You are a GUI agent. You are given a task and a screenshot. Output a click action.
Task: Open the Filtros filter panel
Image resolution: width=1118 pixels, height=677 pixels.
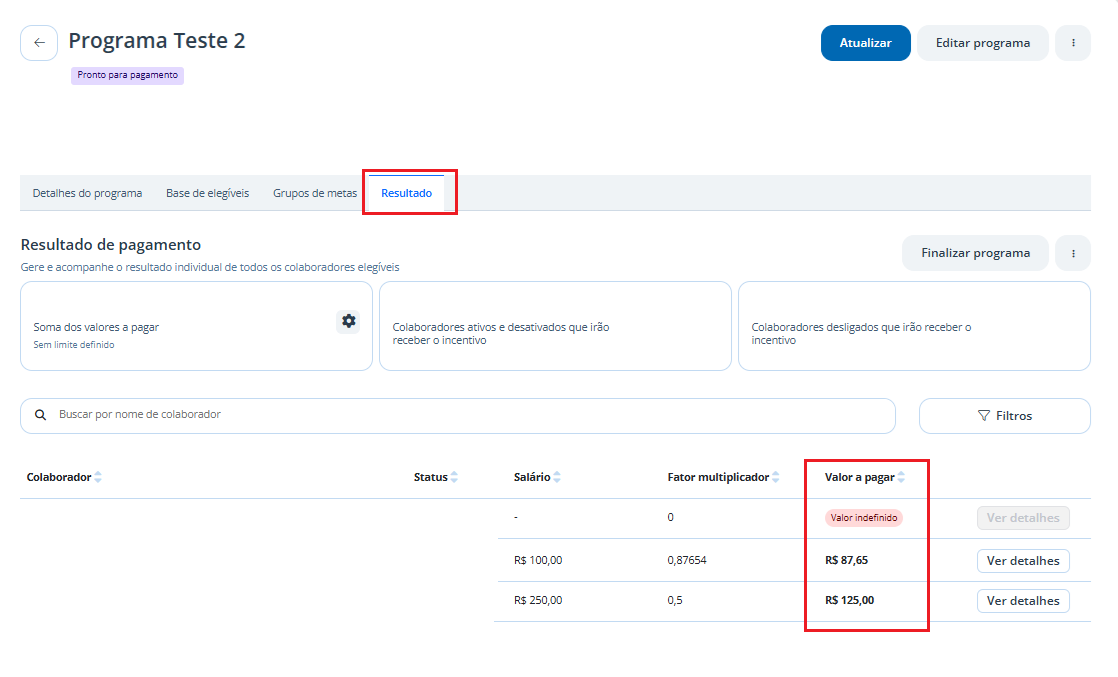click(x=1005, y=416)
